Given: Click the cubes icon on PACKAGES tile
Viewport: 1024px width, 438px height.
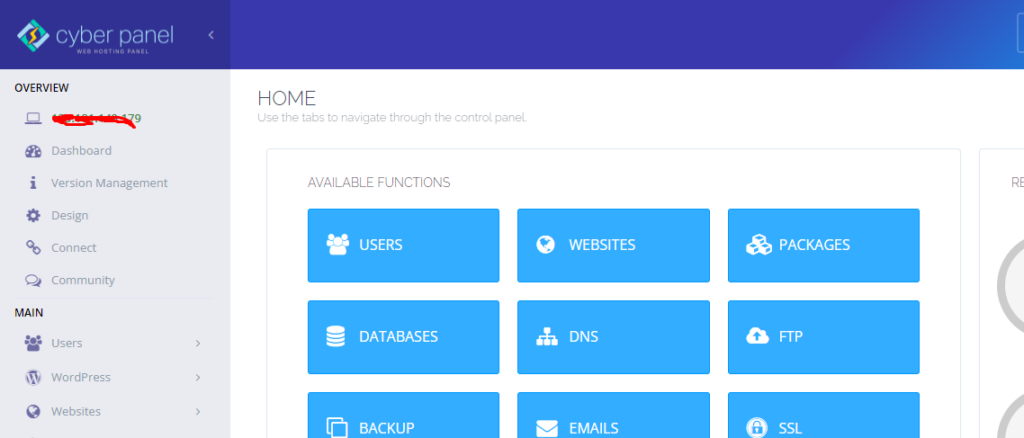Looking at the screenshot, I should pos(757,245).
